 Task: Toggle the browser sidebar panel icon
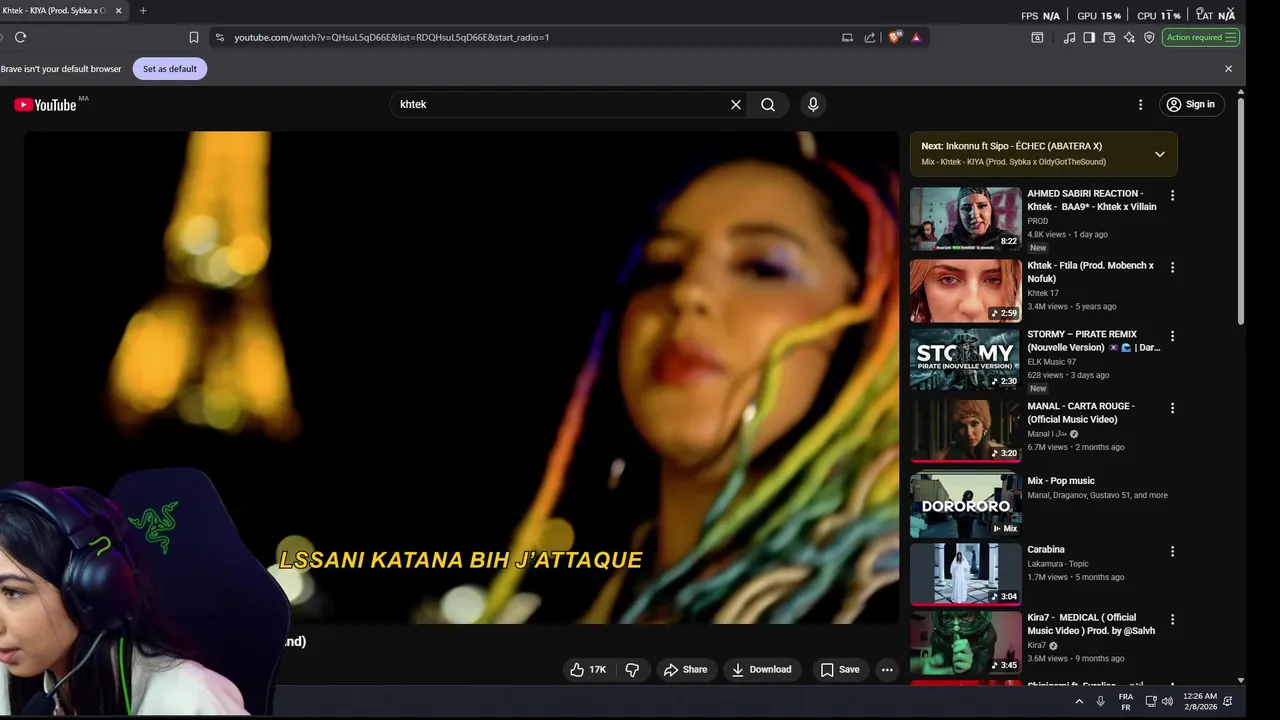1089,37
